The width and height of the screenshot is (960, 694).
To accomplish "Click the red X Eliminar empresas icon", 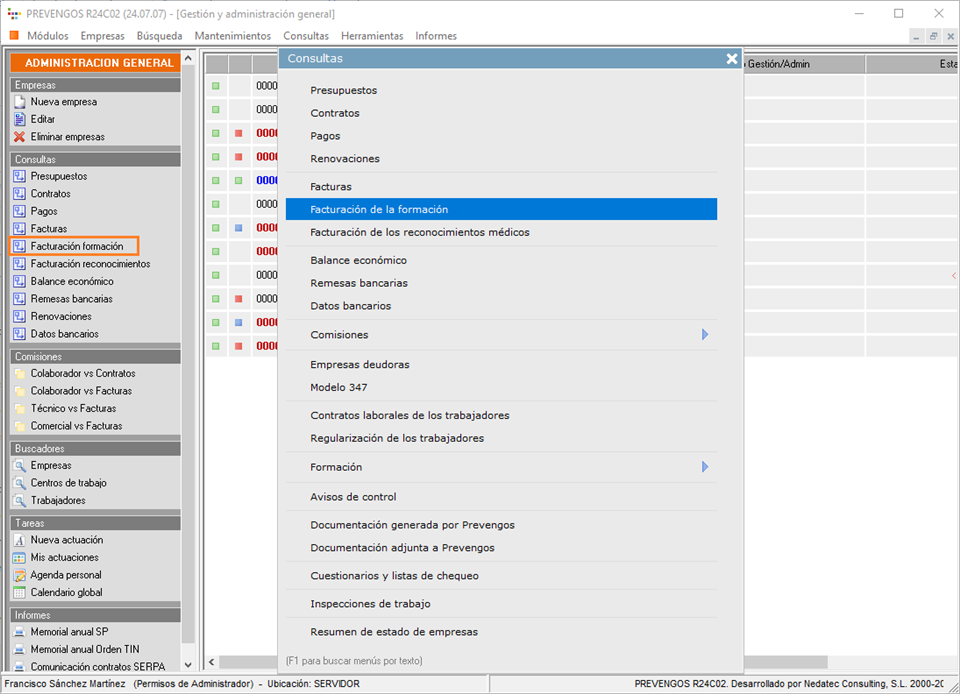I will click(19, 137).
